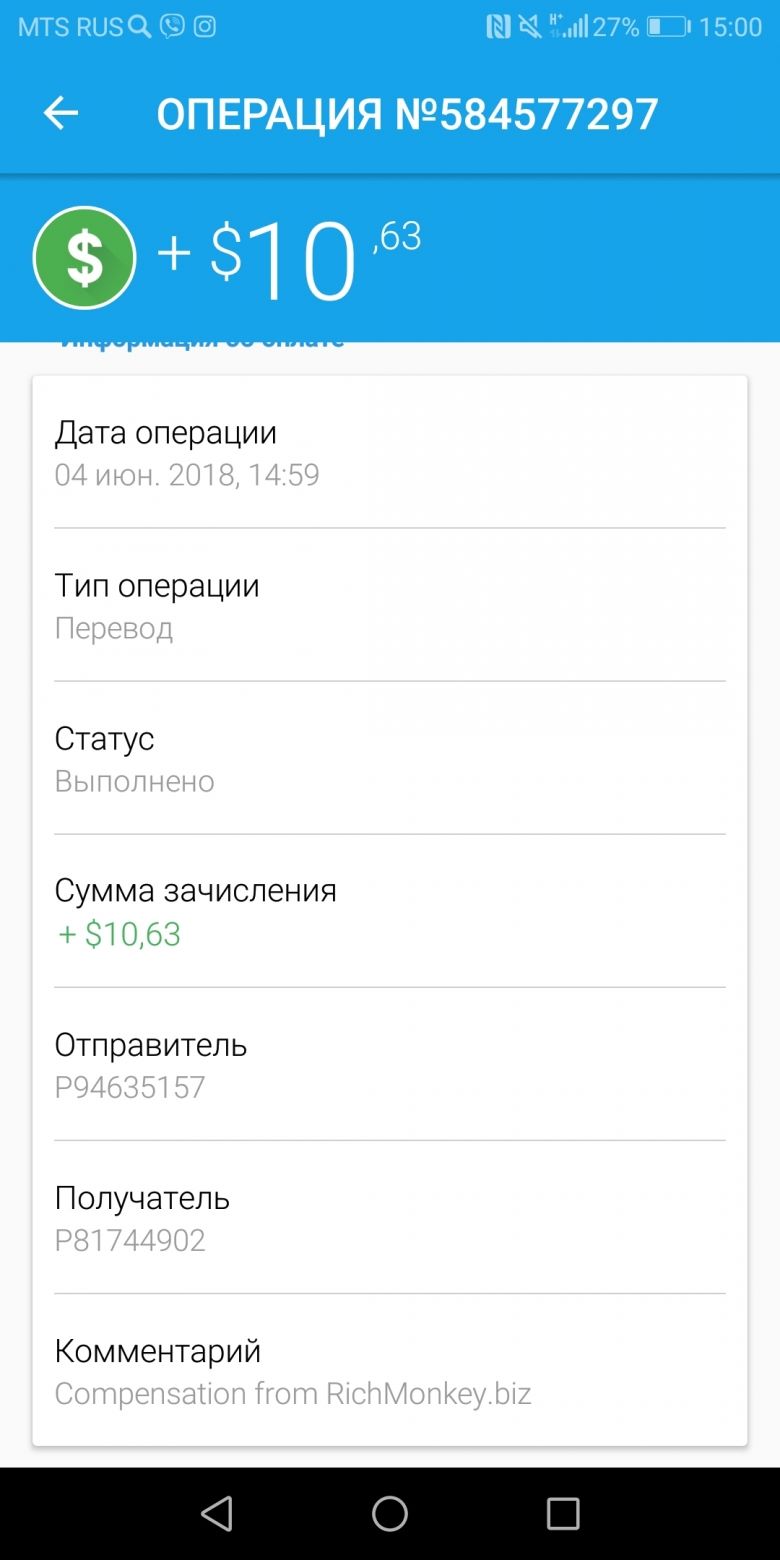This screenshot has height=1560, width=780.
Task: Tap the search icon in status bar
Action: pyautogui.click(x=140, y=27)
